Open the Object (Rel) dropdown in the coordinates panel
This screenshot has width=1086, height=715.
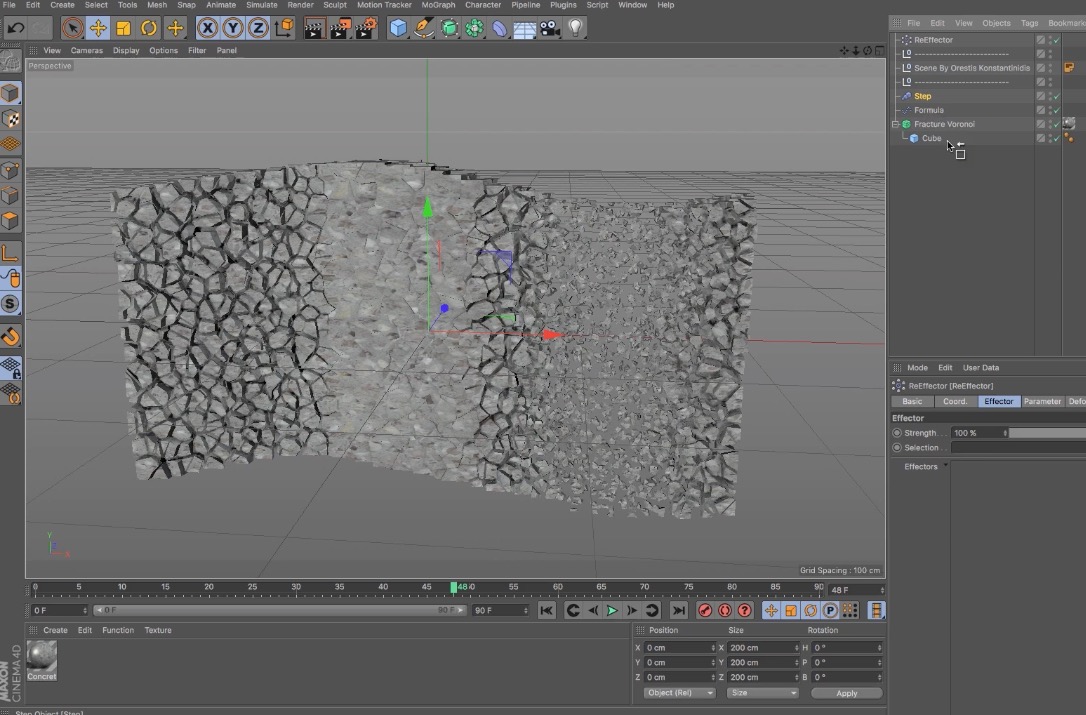click(x=678, y=692)
